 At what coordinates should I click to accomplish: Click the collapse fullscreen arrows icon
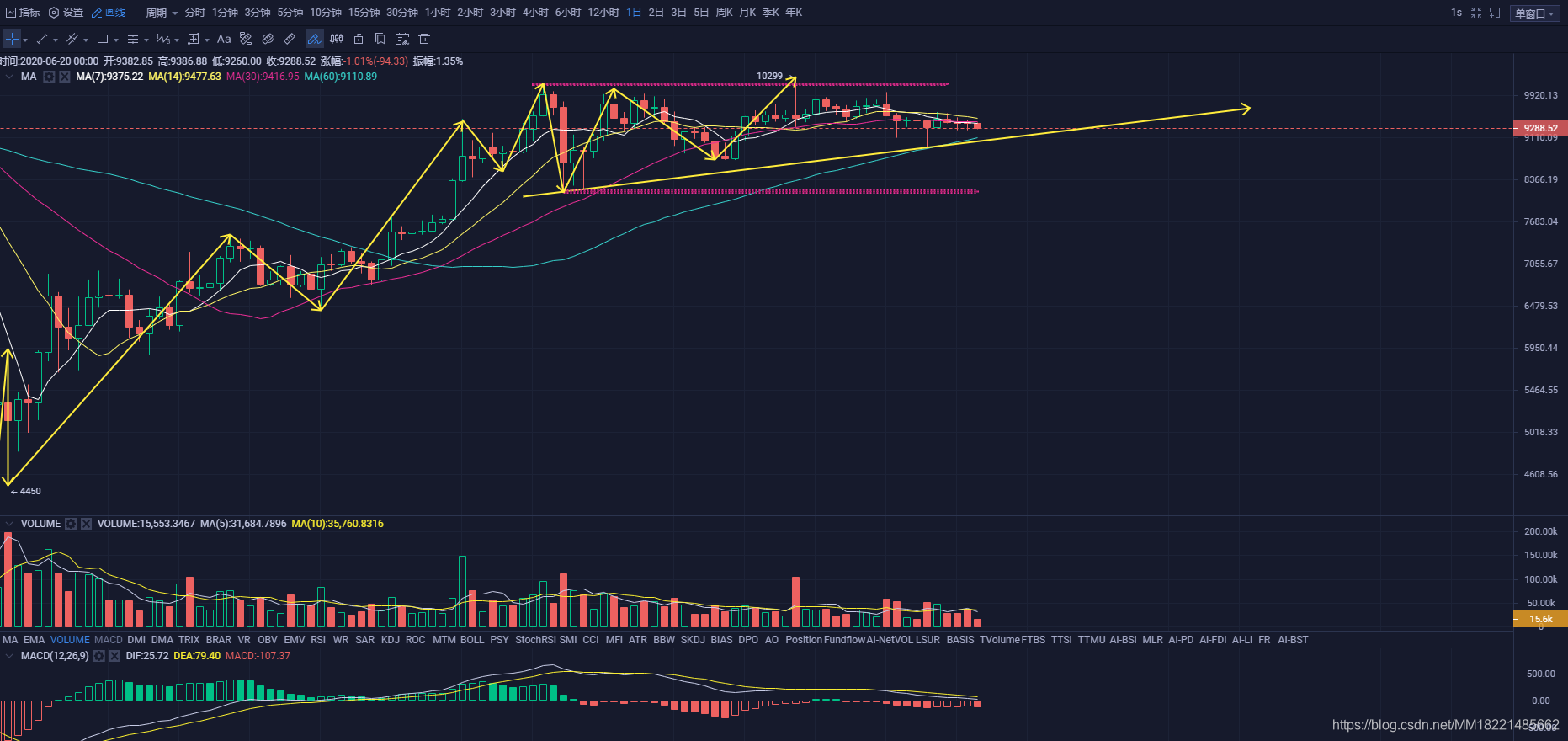(x=1475, y=13)
